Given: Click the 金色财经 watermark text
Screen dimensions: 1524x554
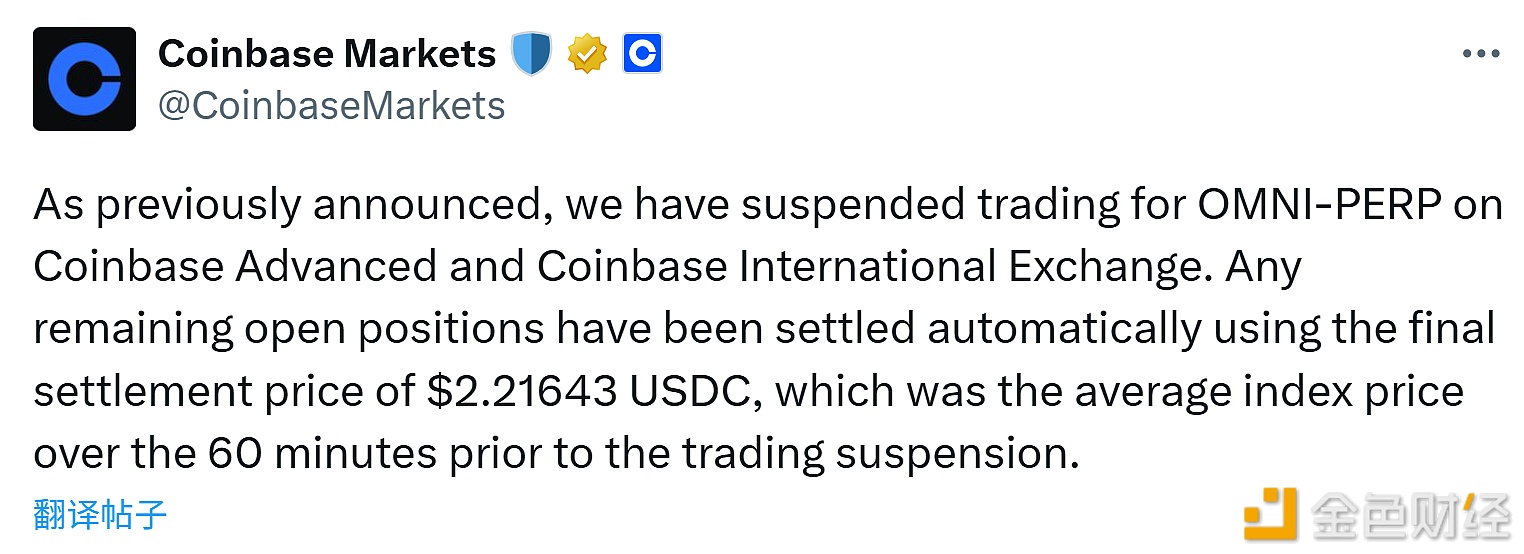Looking at the screenshot, I should pyautogui.click(x=1408, y=516).
